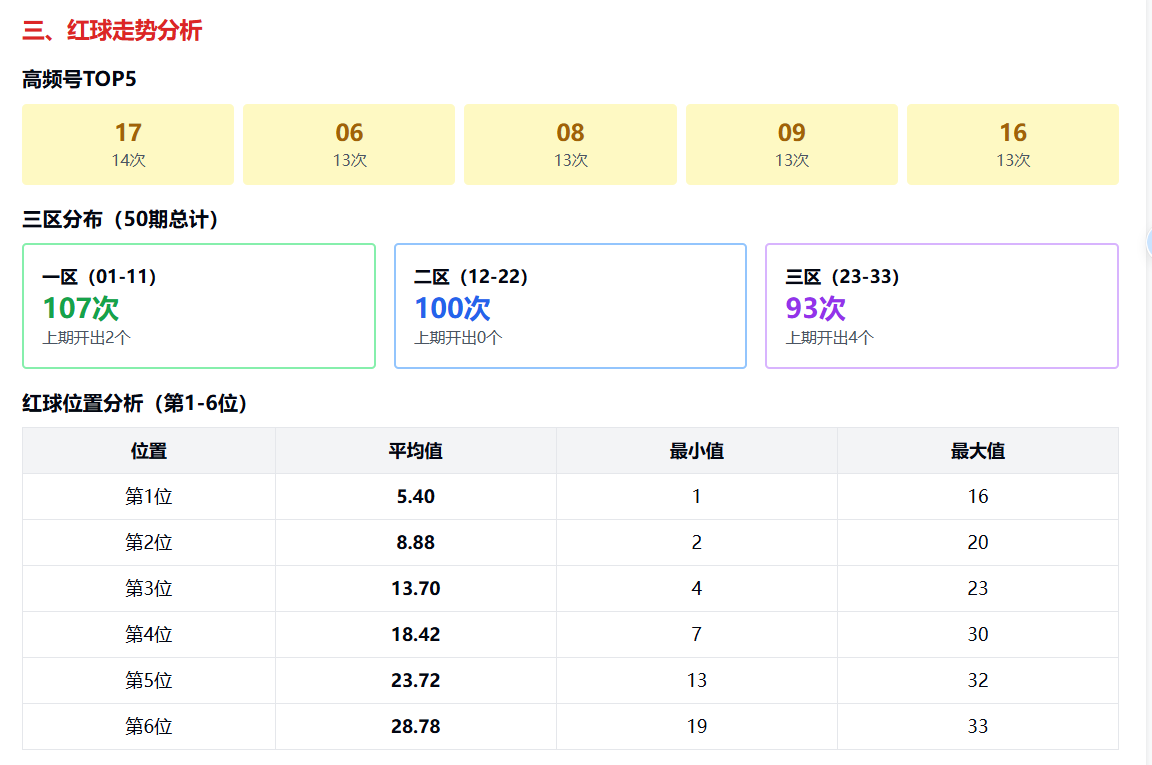Click the 一区 (01-11) distribution box
Screen dimensions: 1152x765
pyautogui.click(x=199, y=306)
